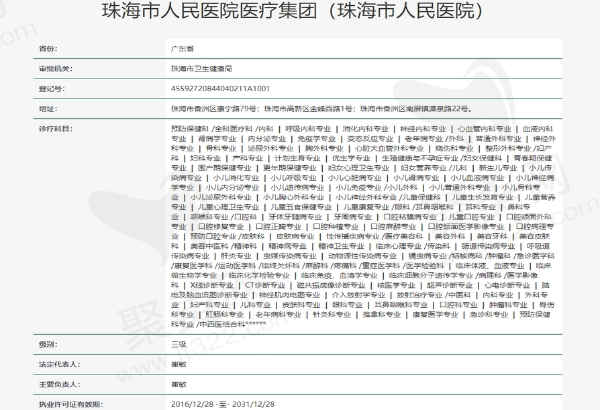Click 呼吸内科专业 in the specialty list
The height and width of the screenshot is (410, 600).
click(308, 129)
